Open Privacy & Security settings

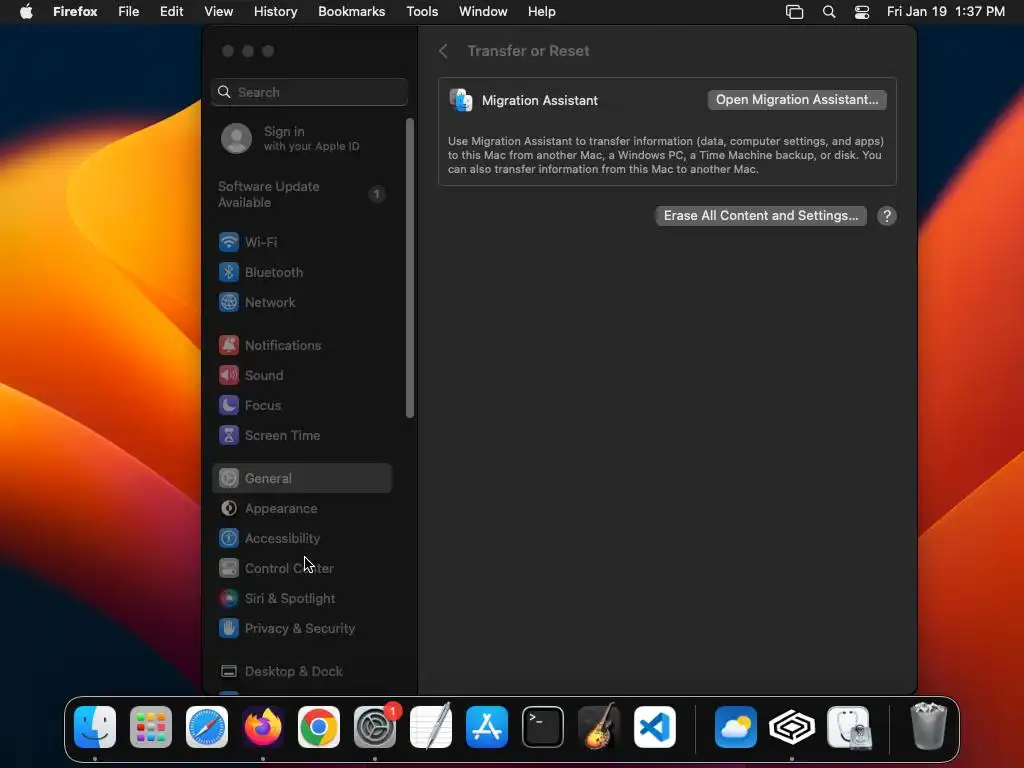[x=302, y=629]
